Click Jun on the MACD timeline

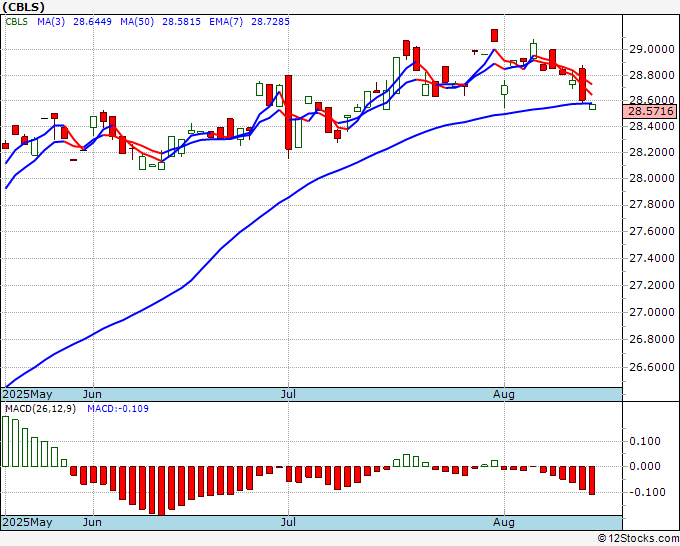(92, 522)
